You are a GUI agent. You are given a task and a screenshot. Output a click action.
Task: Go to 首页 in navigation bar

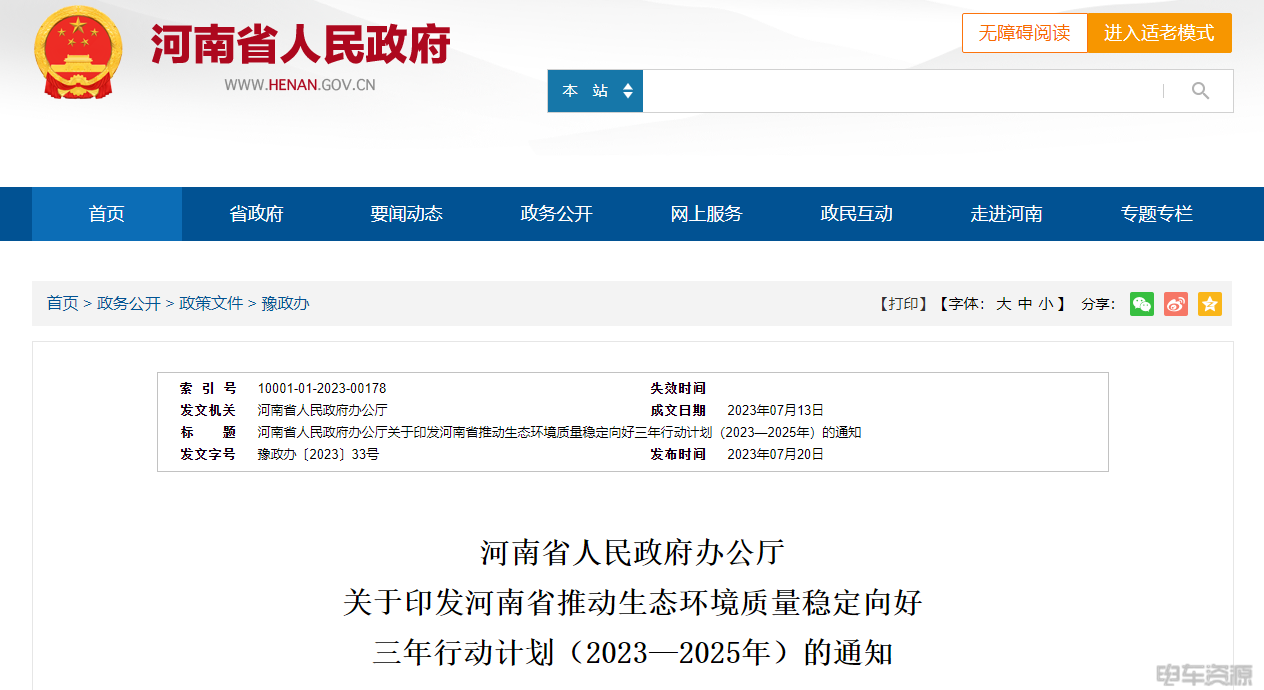pos(107,214)
